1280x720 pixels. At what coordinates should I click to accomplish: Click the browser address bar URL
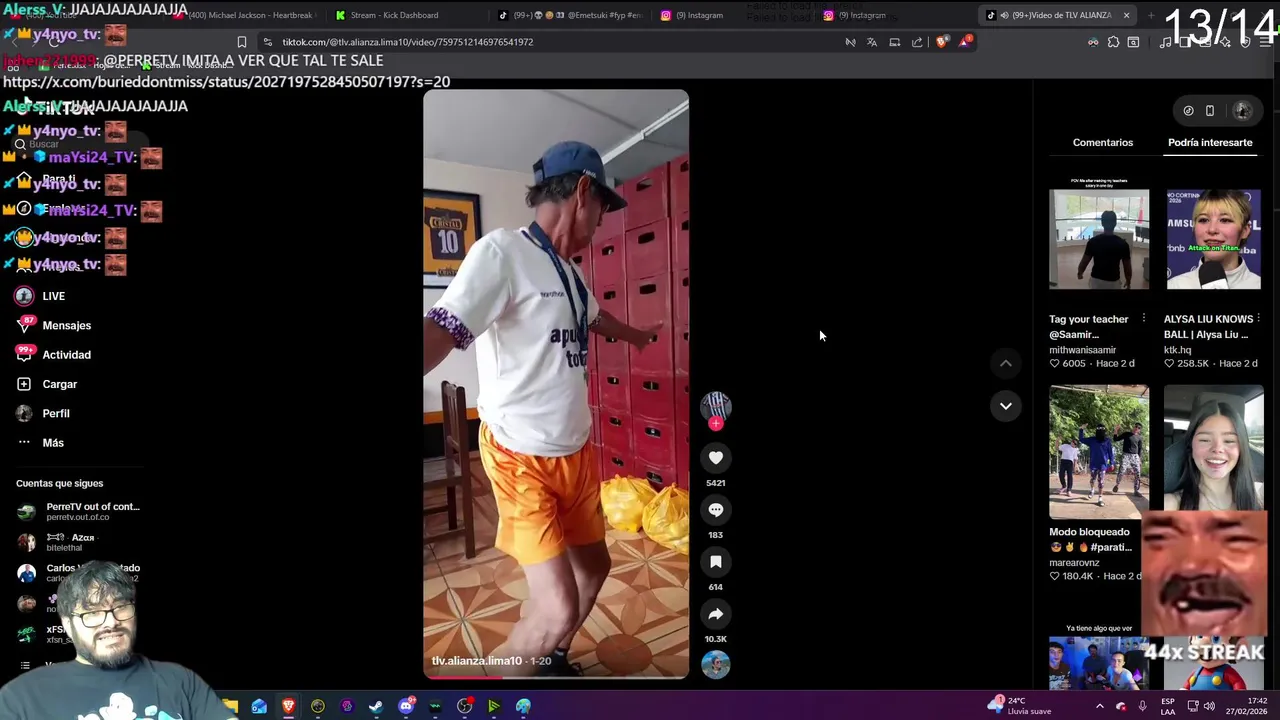click(x=407, y=42)
